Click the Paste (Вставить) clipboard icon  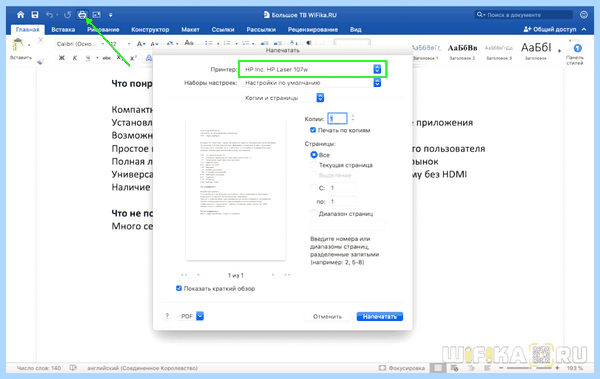point(18,45)
